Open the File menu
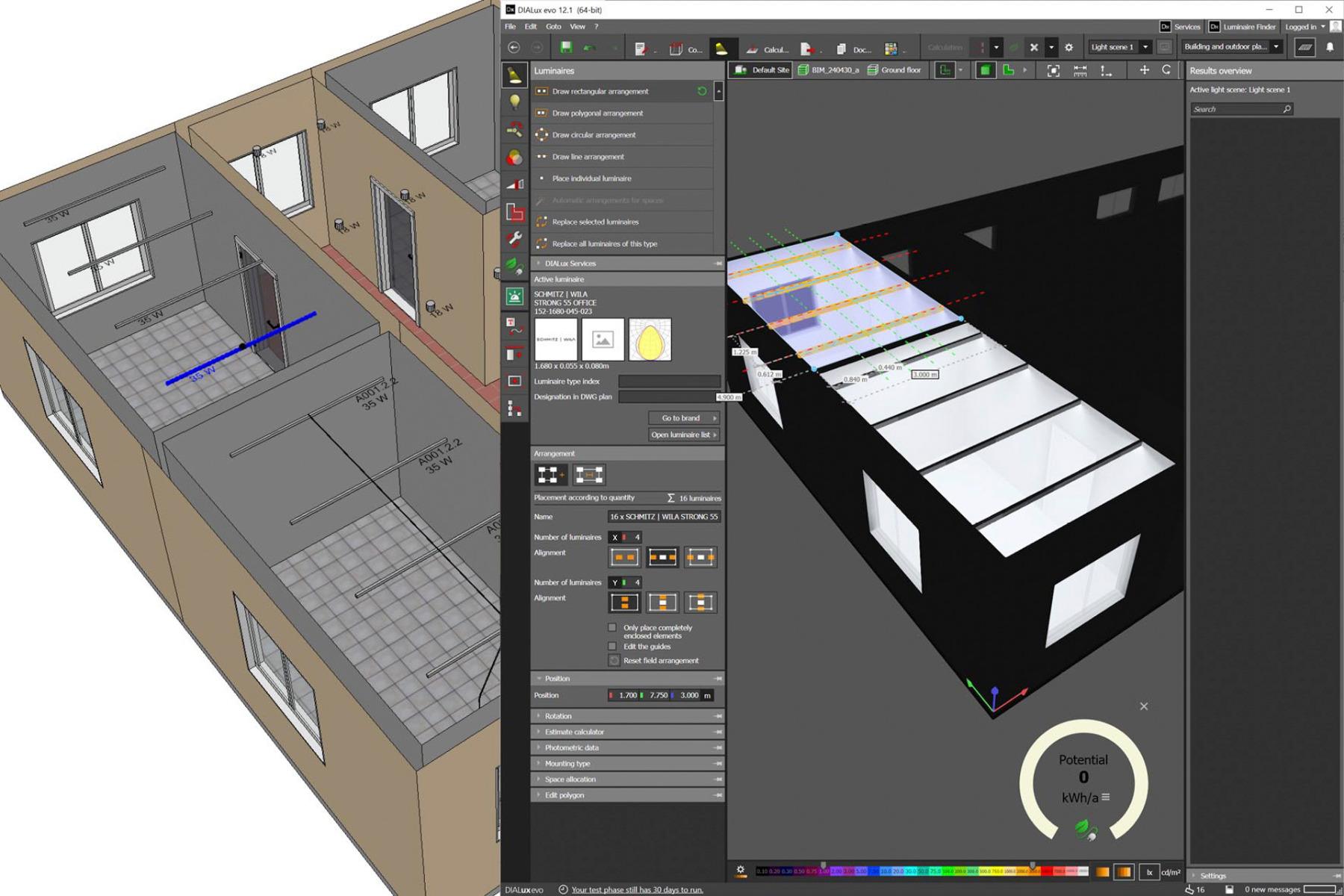1344x896 pixels. coord(510,26)
